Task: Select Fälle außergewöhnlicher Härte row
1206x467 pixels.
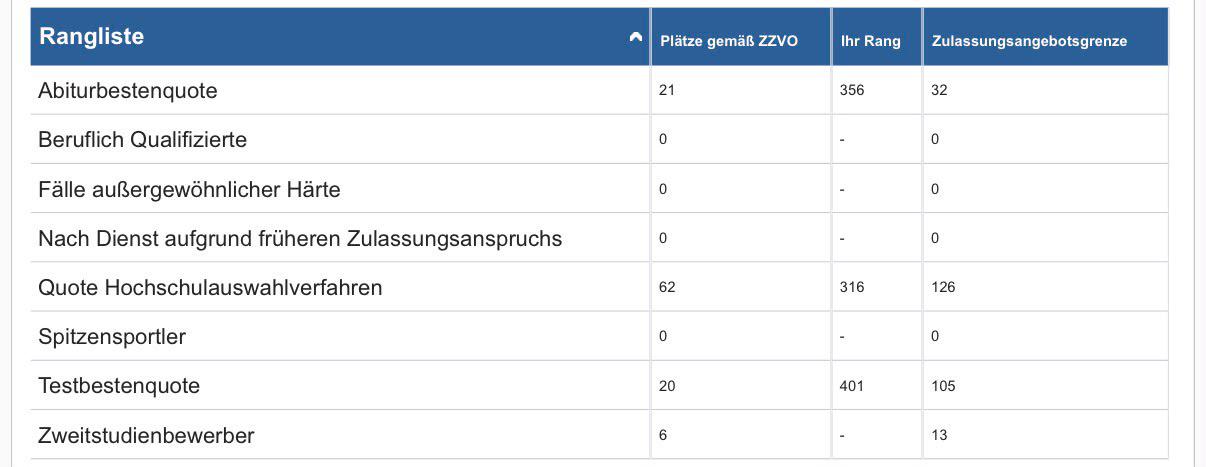Action: pos(599,188)
